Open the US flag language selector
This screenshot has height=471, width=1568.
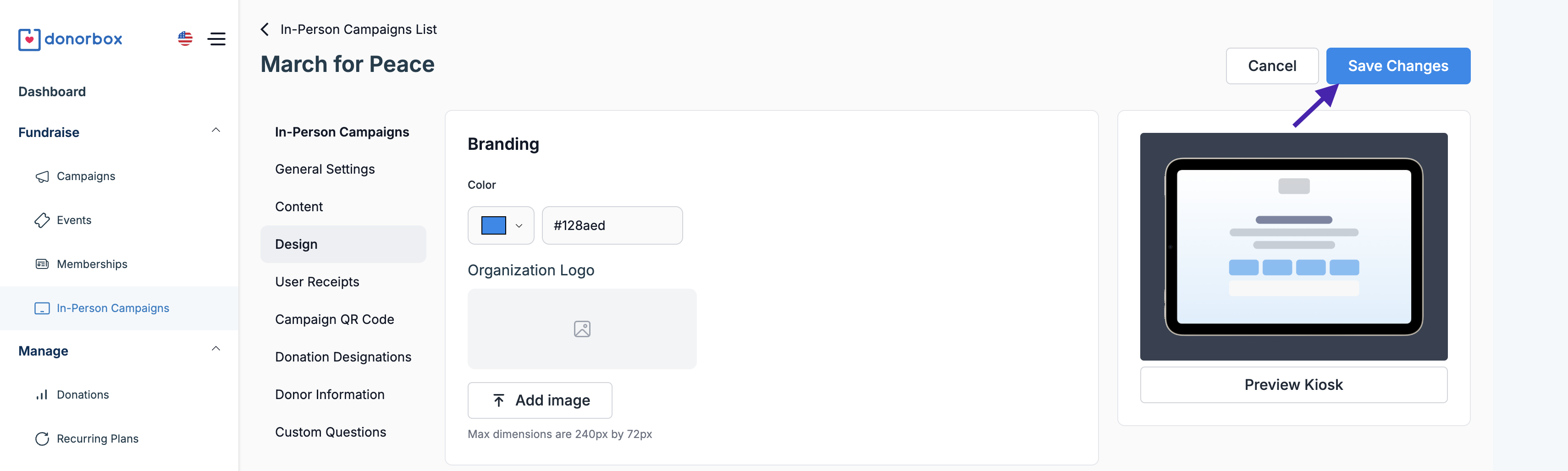185,39
